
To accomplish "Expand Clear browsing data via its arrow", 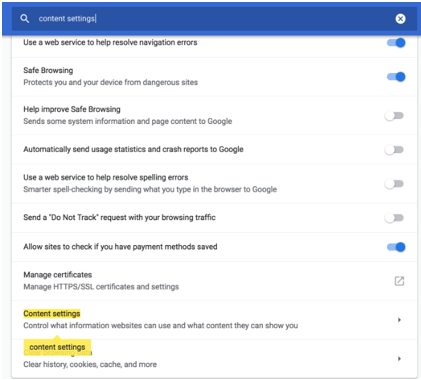I will click(399, 359).
